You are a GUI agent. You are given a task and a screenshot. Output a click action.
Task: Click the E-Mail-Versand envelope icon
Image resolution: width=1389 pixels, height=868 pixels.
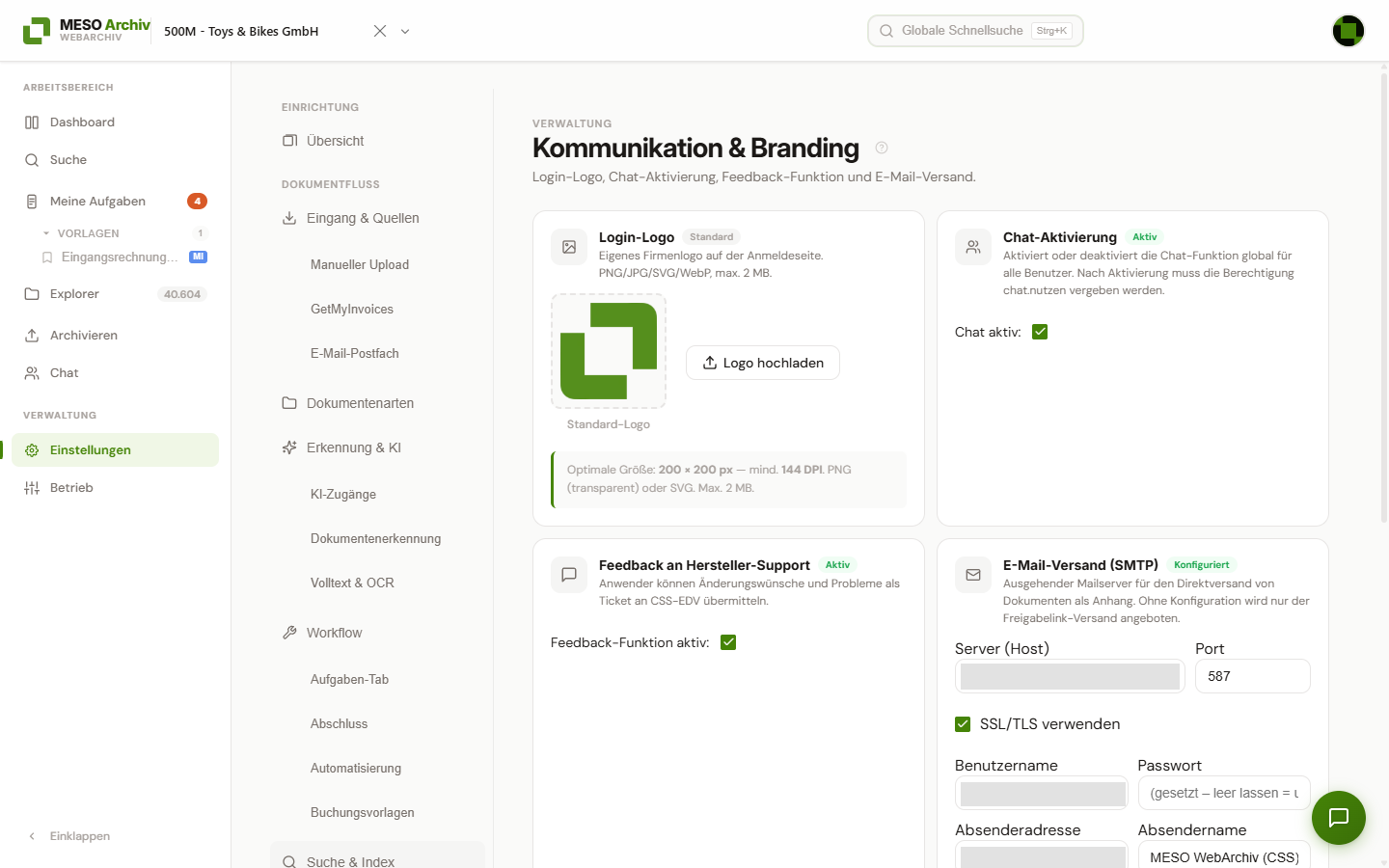[x=973, y=575]
